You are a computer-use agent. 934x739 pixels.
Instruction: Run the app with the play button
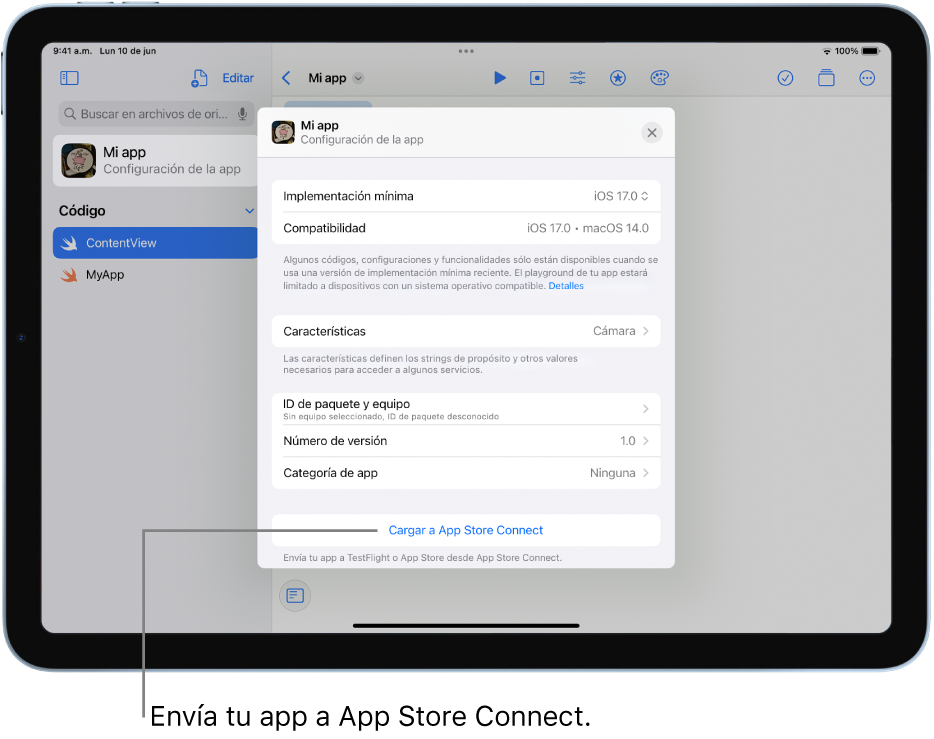click(x=500, y=78)
